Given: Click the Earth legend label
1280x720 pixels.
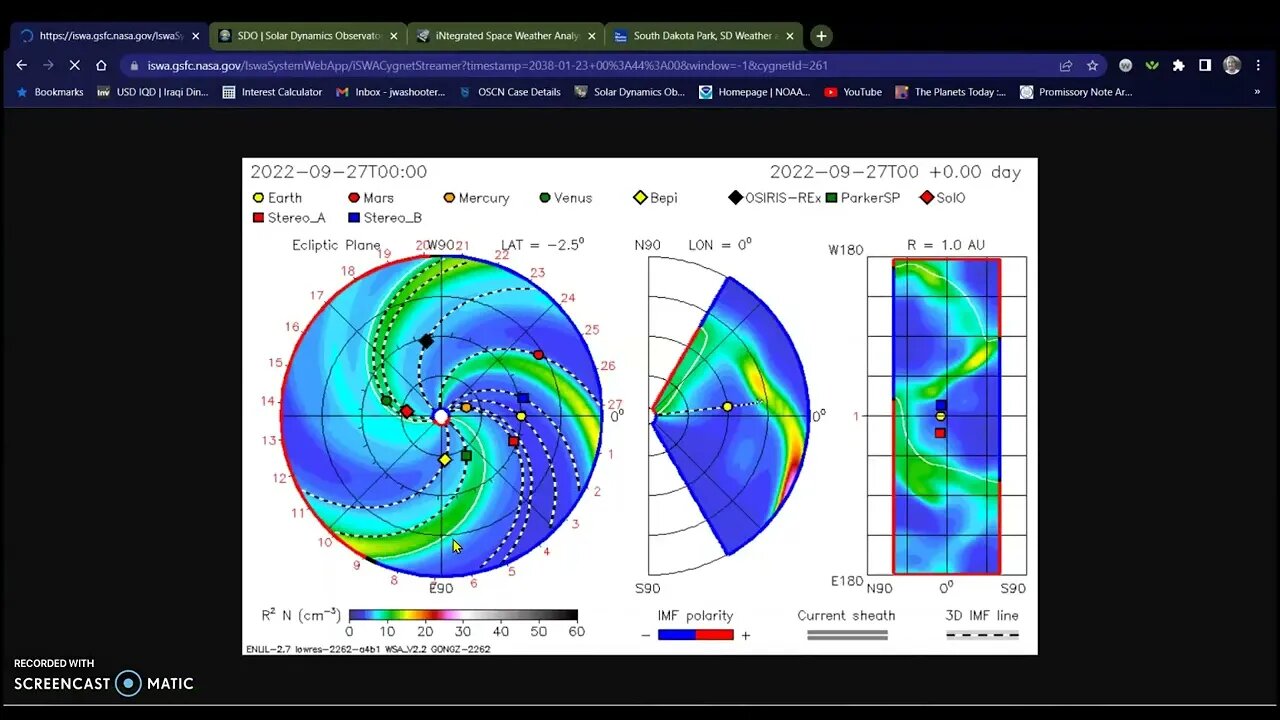Looking at the screenshot, I should tap(285, 198).
